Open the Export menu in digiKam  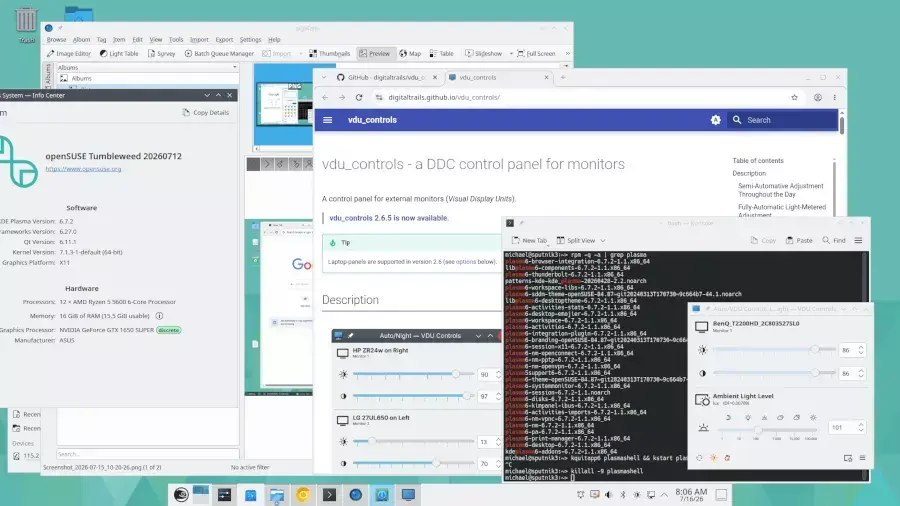[x=224, y=40]
